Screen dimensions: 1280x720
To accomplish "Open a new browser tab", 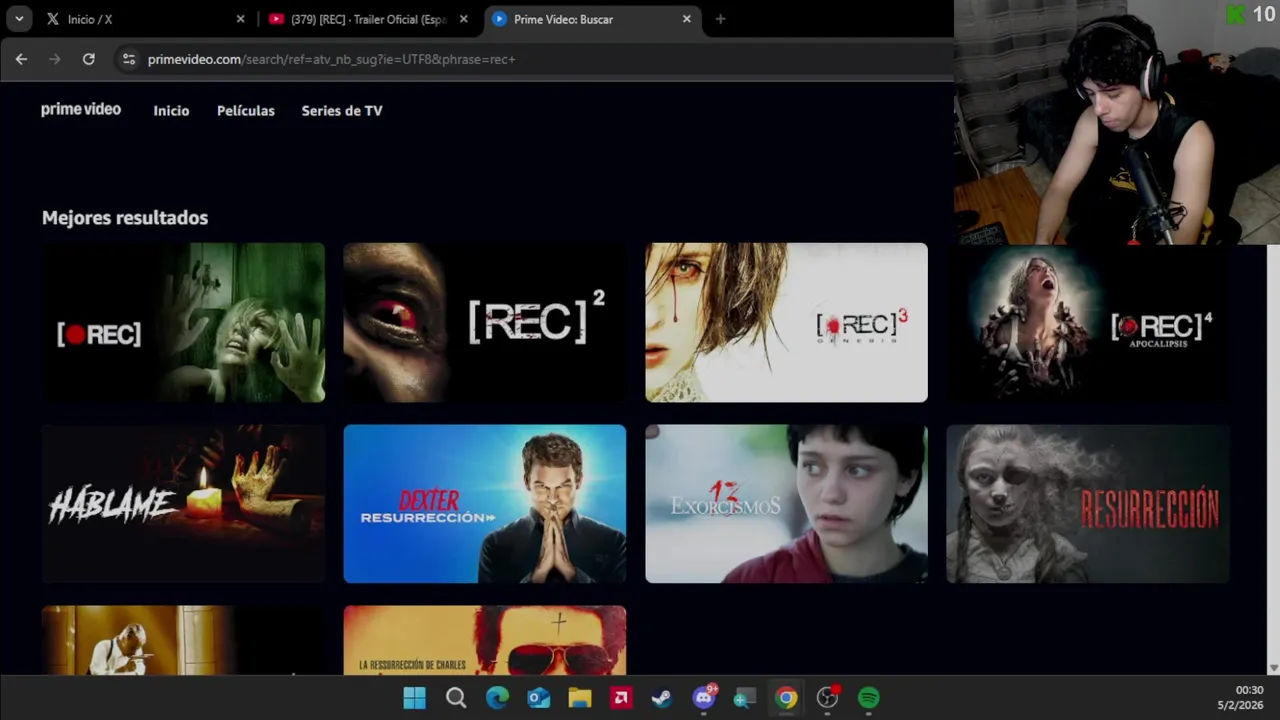I will pos(720,19).
